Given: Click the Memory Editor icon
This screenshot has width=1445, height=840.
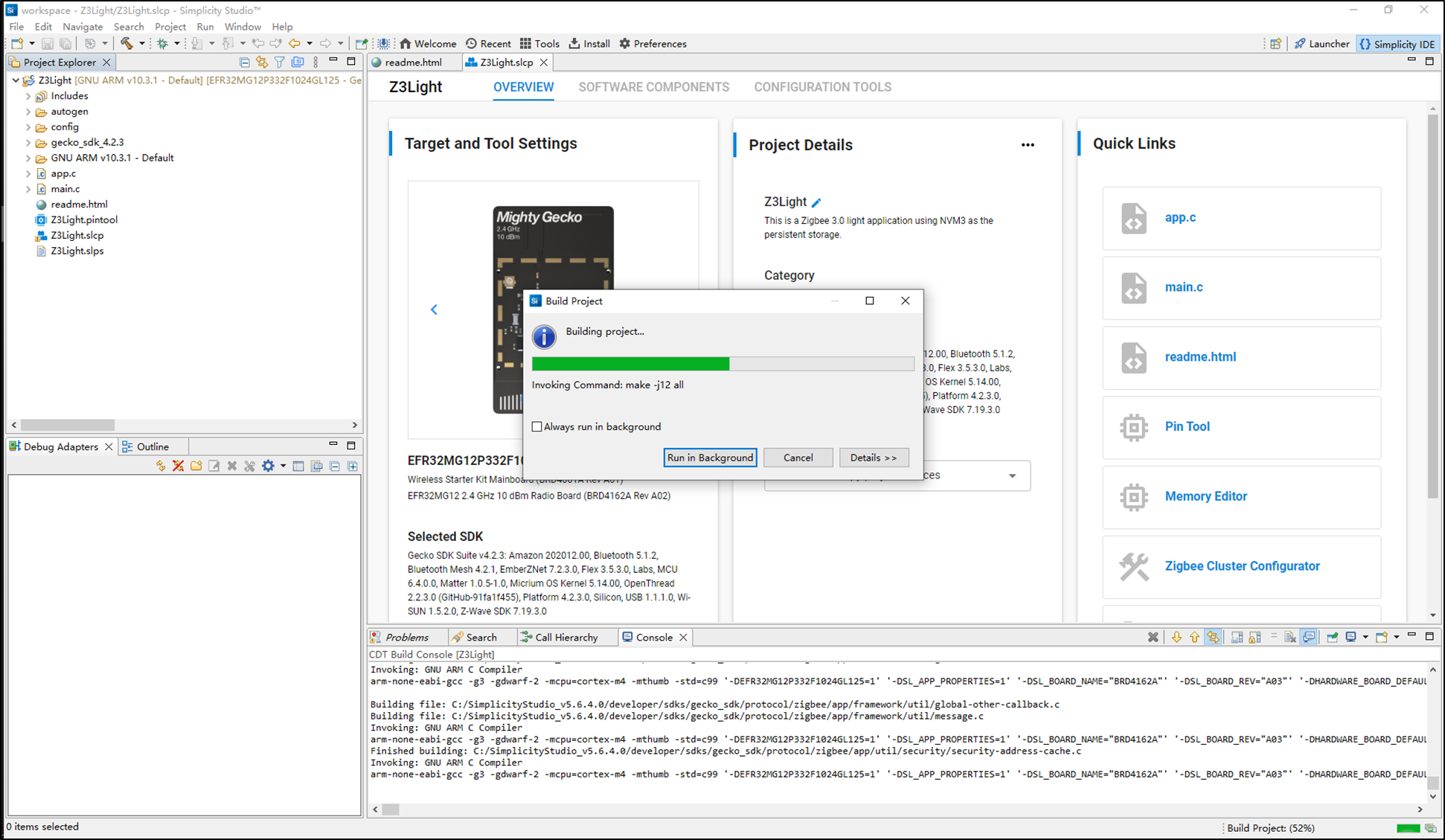Looking at the screenshot, I should (x=1133, y=496).
